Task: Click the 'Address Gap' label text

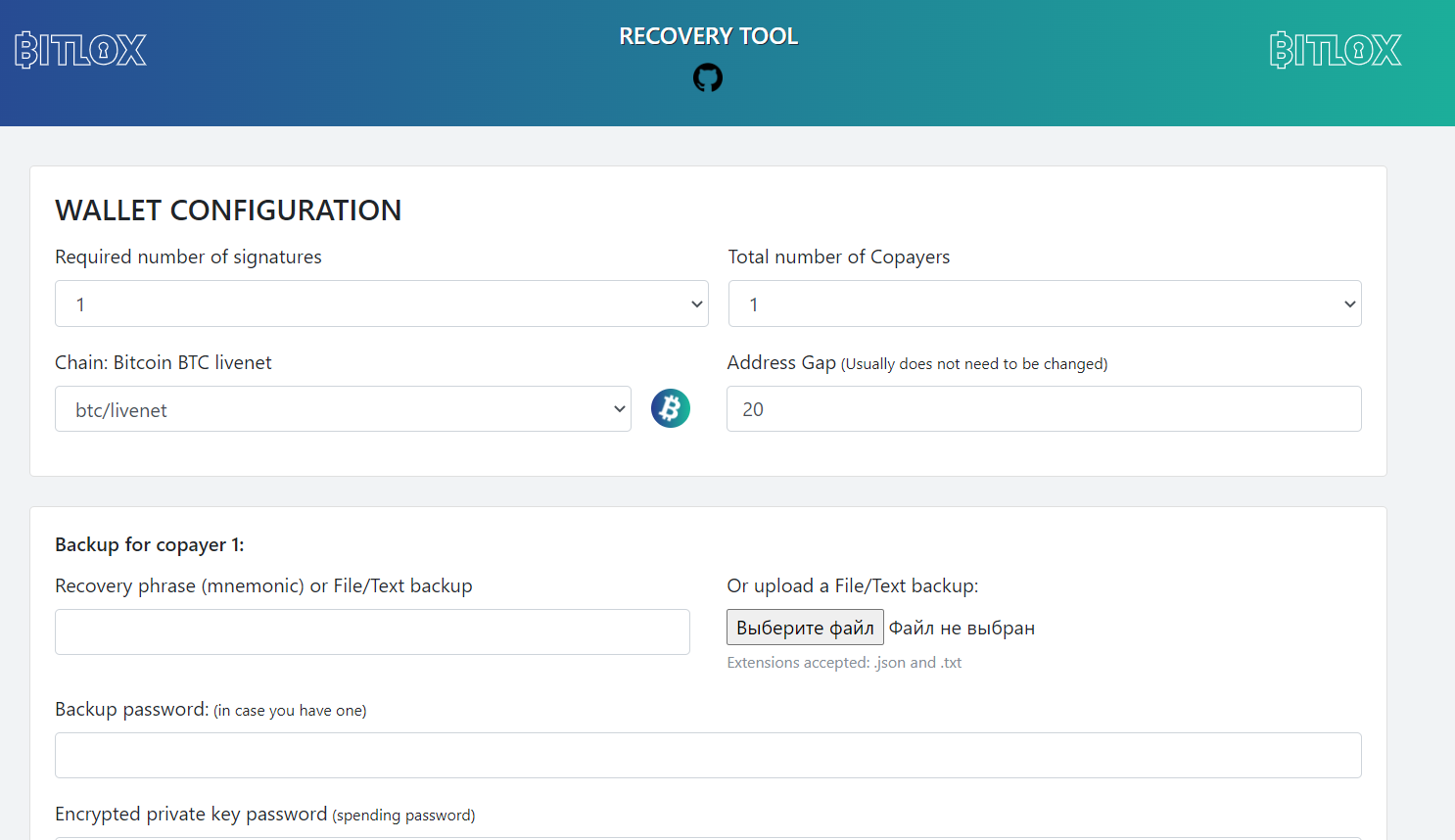Action: point(781,363)
